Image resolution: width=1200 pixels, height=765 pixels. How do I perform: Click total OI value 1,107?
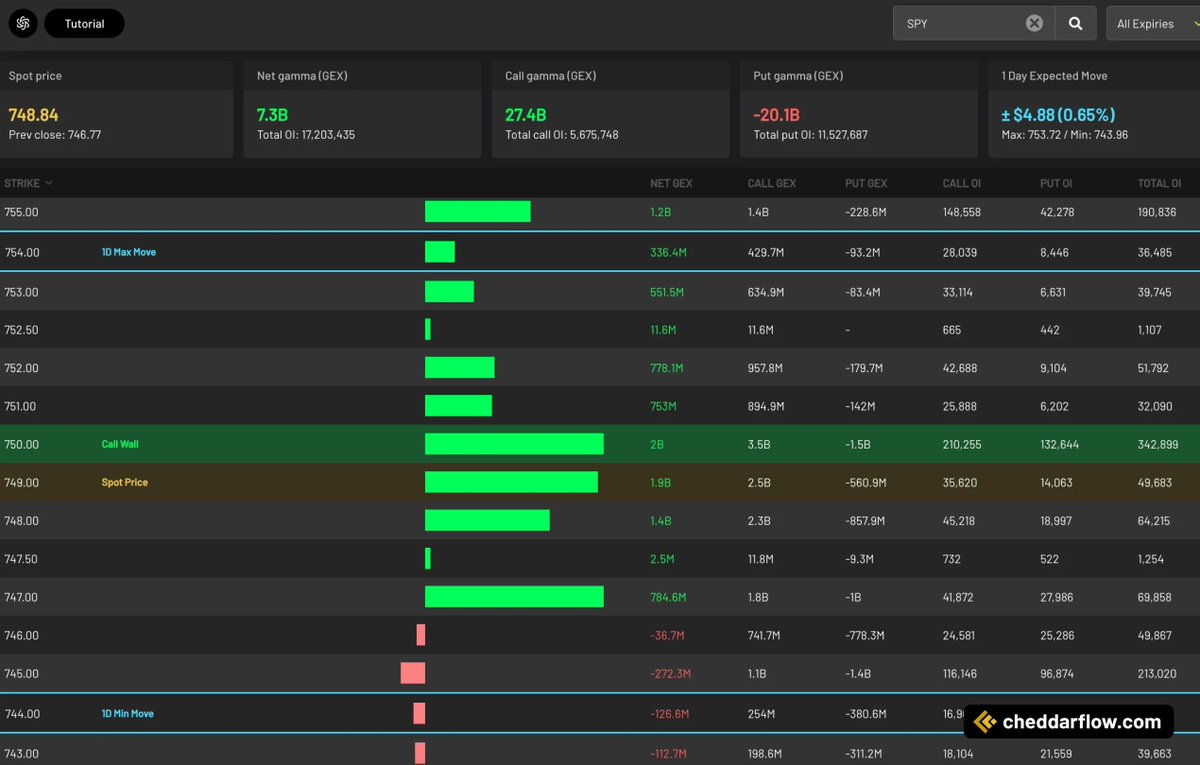[x=1150, y=330]
